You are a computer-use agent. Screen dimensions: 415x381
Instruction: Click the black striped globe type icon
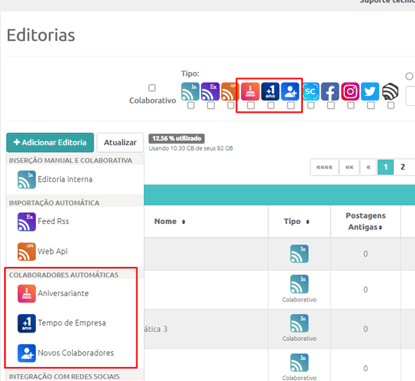(390, 91)
